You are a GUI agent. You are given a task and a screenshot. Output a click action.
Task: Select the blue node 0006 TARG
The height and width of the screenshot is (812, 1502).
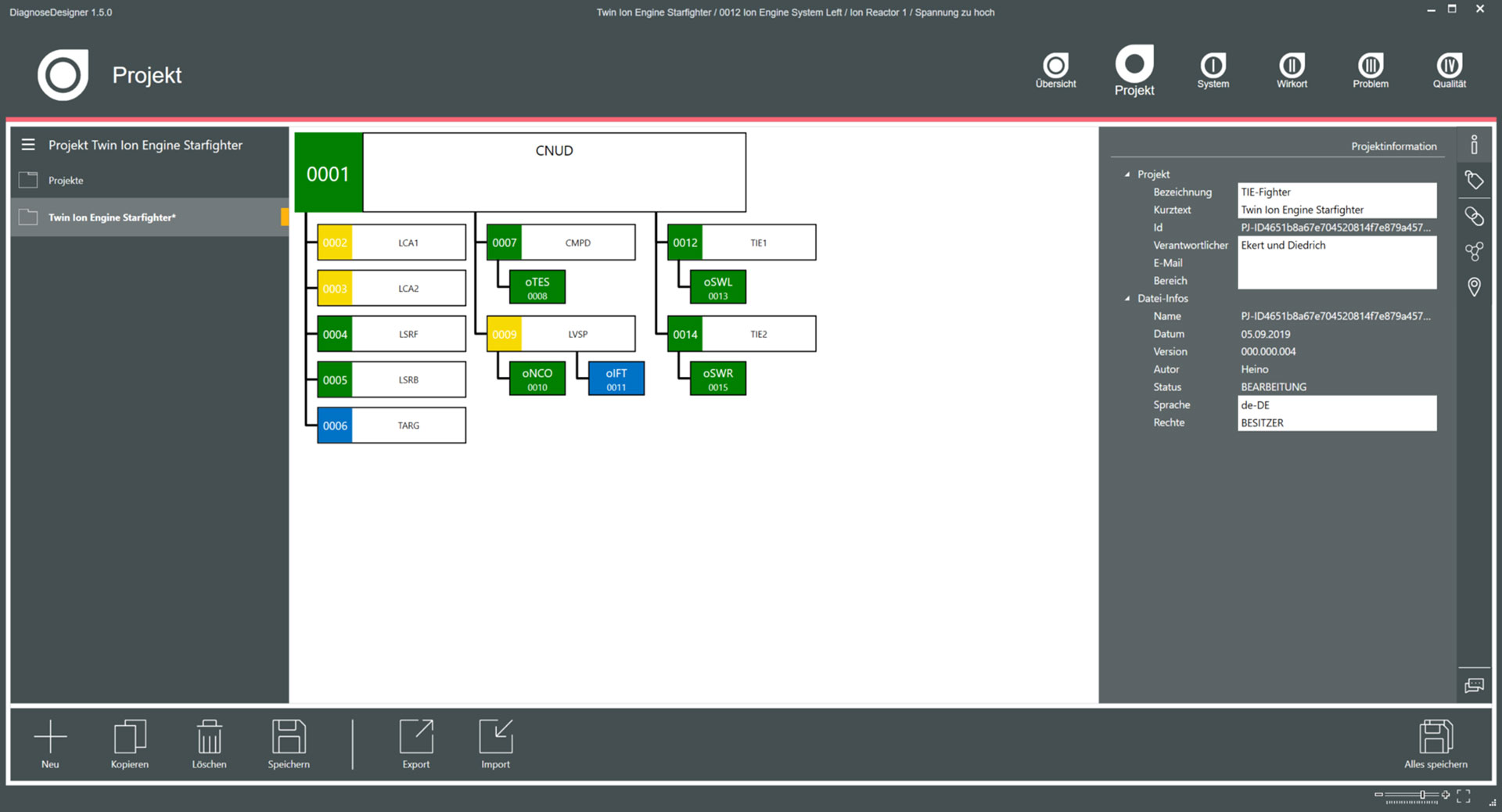coord(391,426)
